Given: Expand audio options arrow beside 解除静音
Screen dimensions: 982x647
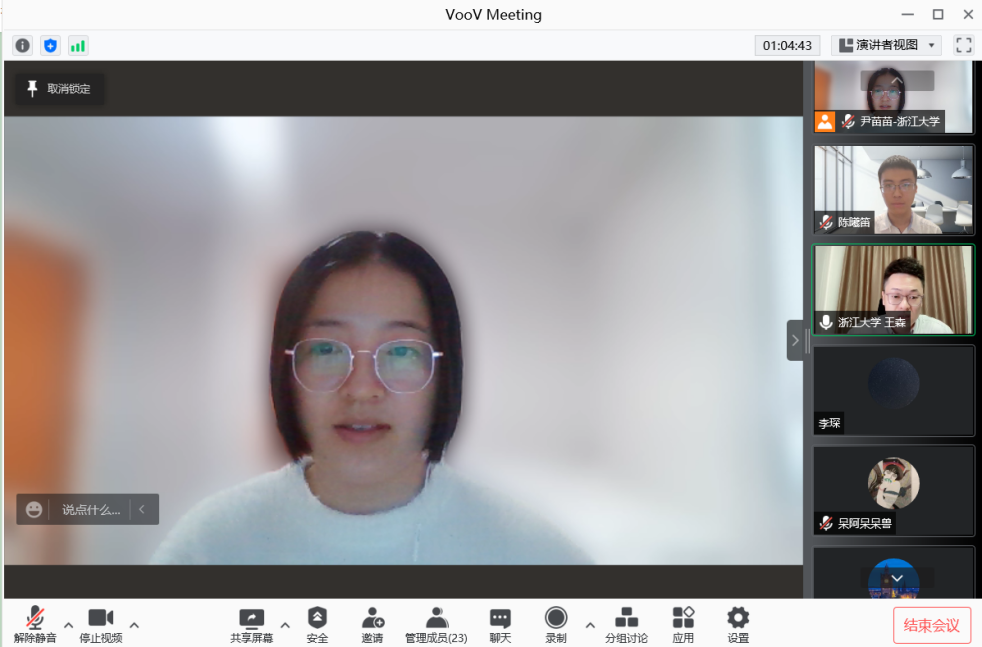Looking at the screenshot, I should pyautogui.click(x=68, y=625).
